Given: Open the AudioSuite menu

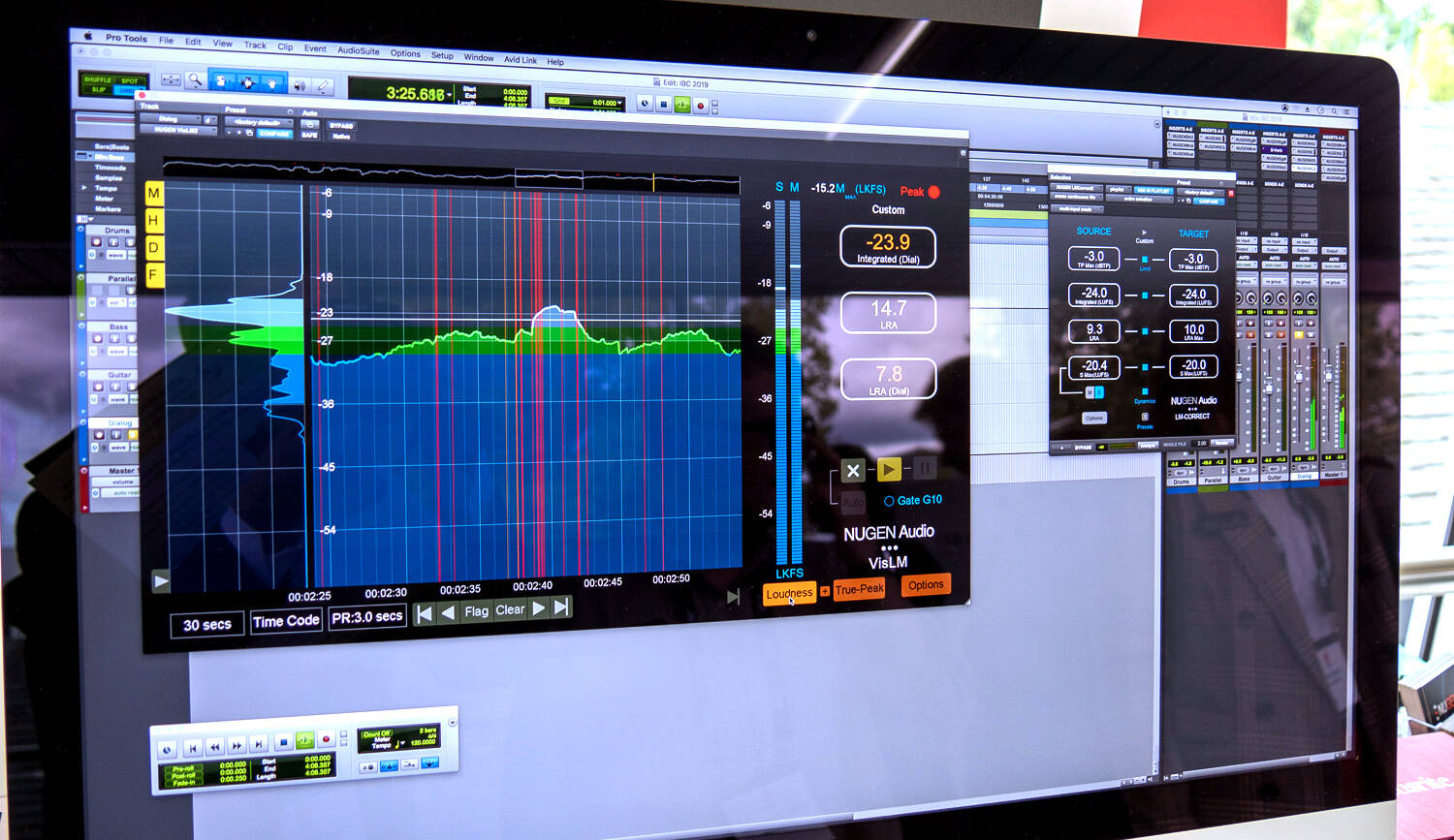Looking at the screenshot, I should (358, 50).
